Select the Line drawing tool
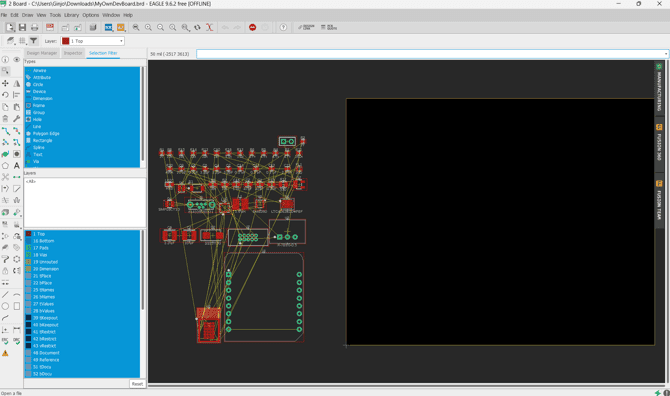The width and height of the screenshot is (670, 396). tap(5, 295)
